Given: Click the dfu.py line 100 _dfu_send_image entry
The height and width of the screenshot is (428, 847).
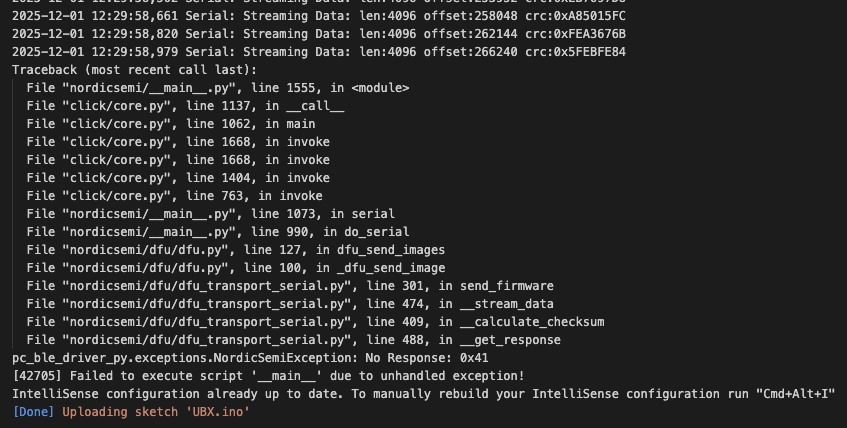Looking at the screenshot, I should tap(236, 268).
